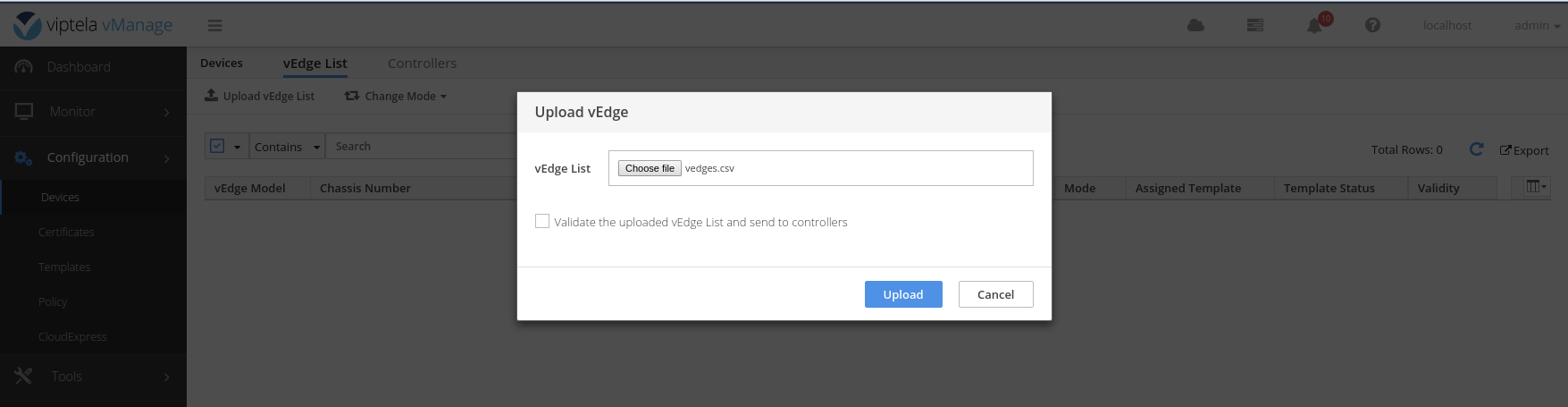Viewport: 1568px width, 407px height.
Task: Switch to the Controllers tab
Action: 422,64
